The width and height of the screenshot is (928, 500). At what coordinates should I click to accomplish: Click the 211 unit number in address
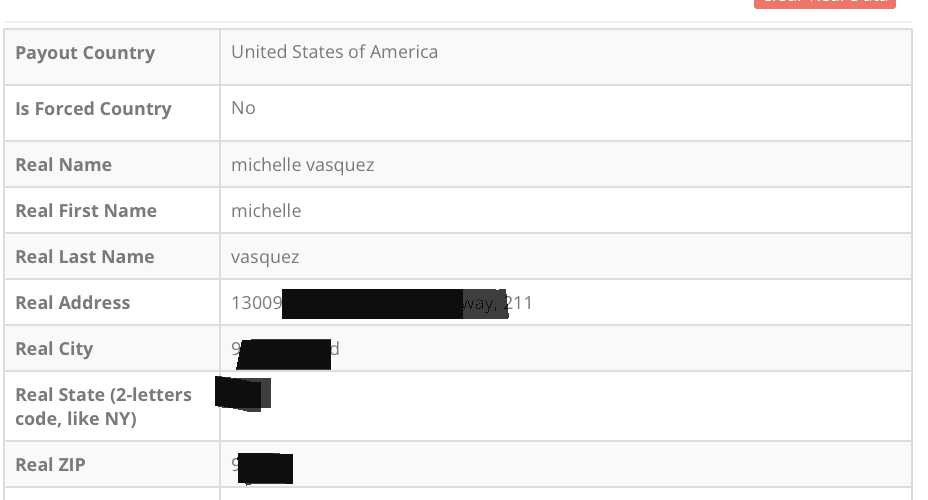pyautogui.click(x=520, y=303)
